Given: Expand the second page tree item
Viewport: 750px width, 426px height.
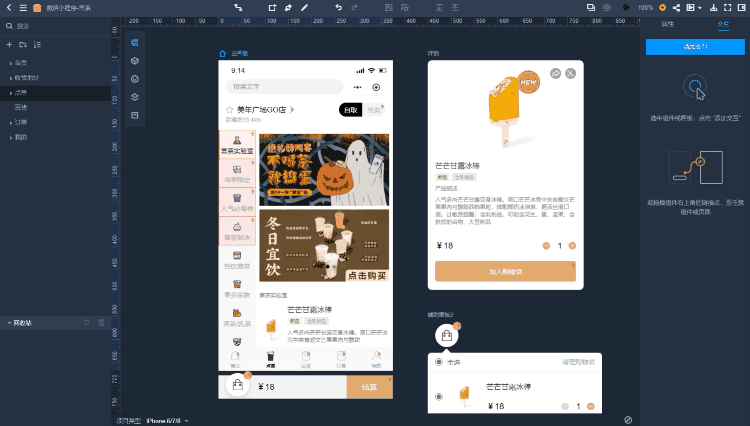Looking at the screenshot, I should (11, 78).
